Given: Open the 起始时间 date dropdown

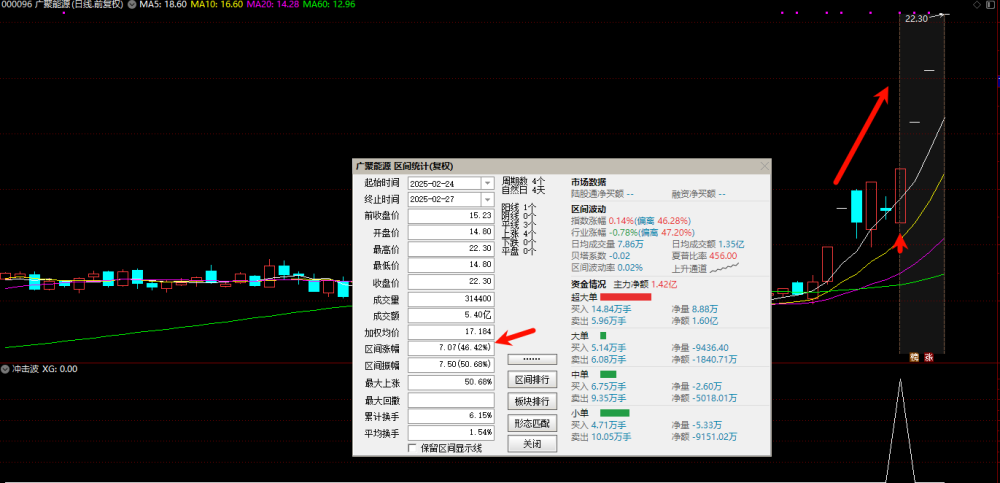Looking at the screenshot, I should [488, 183].
